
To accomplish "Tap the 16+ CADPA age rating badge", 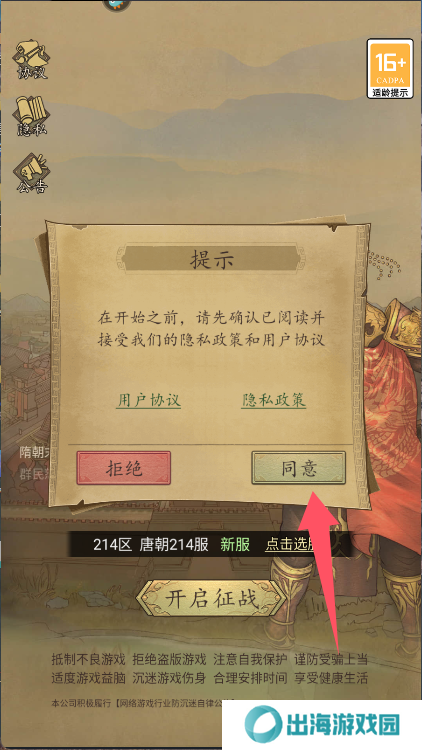I will [390, 69].
